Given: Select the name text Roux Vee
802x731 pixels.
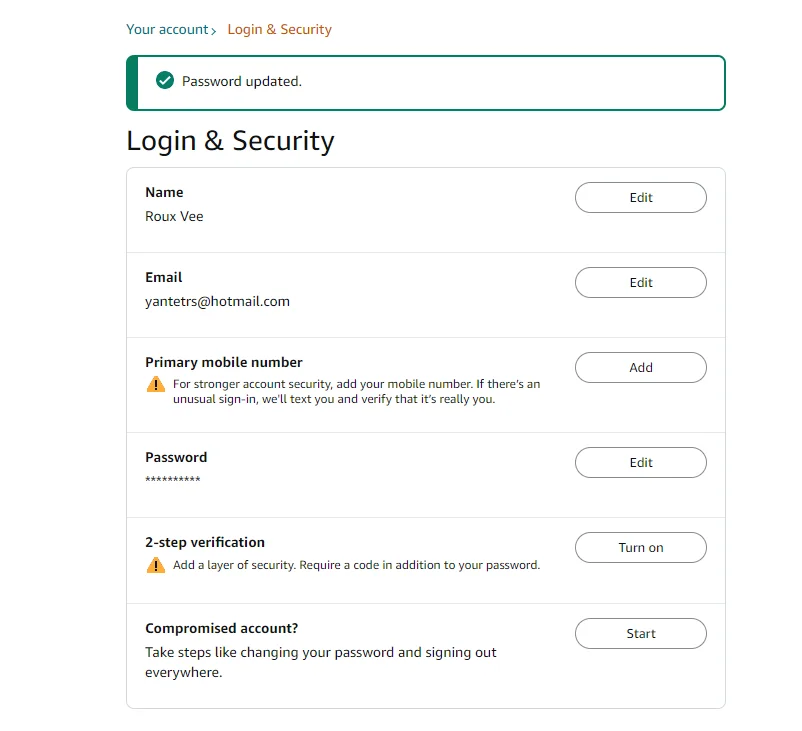Looking at the screenshot, I should (174, 216).
